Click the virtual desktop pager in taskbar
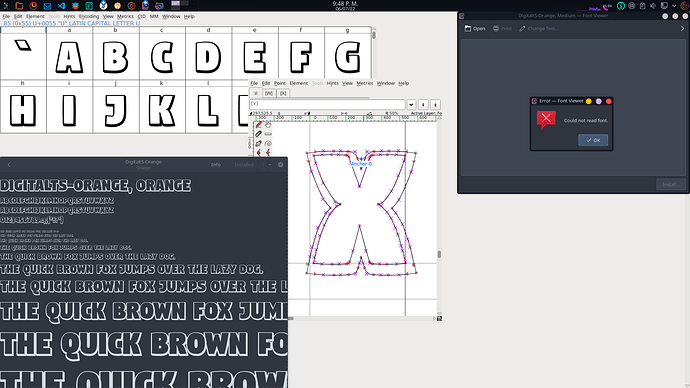690x388 pixels. tap(180, 5)
